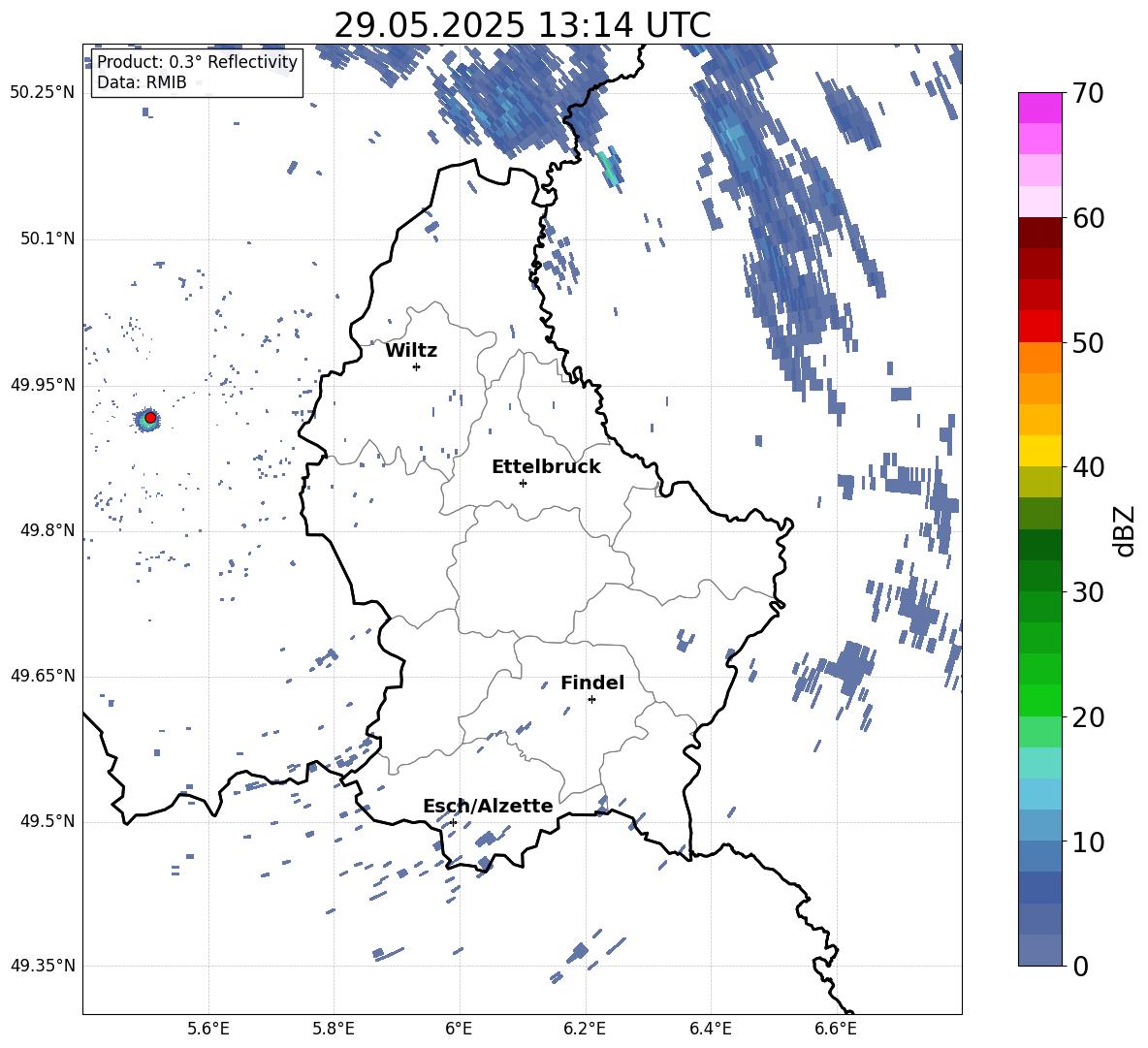The image size is (1148, 1048).
Task: Click the 5.8°E longitude label
Action: click(x=334, y=1030)
